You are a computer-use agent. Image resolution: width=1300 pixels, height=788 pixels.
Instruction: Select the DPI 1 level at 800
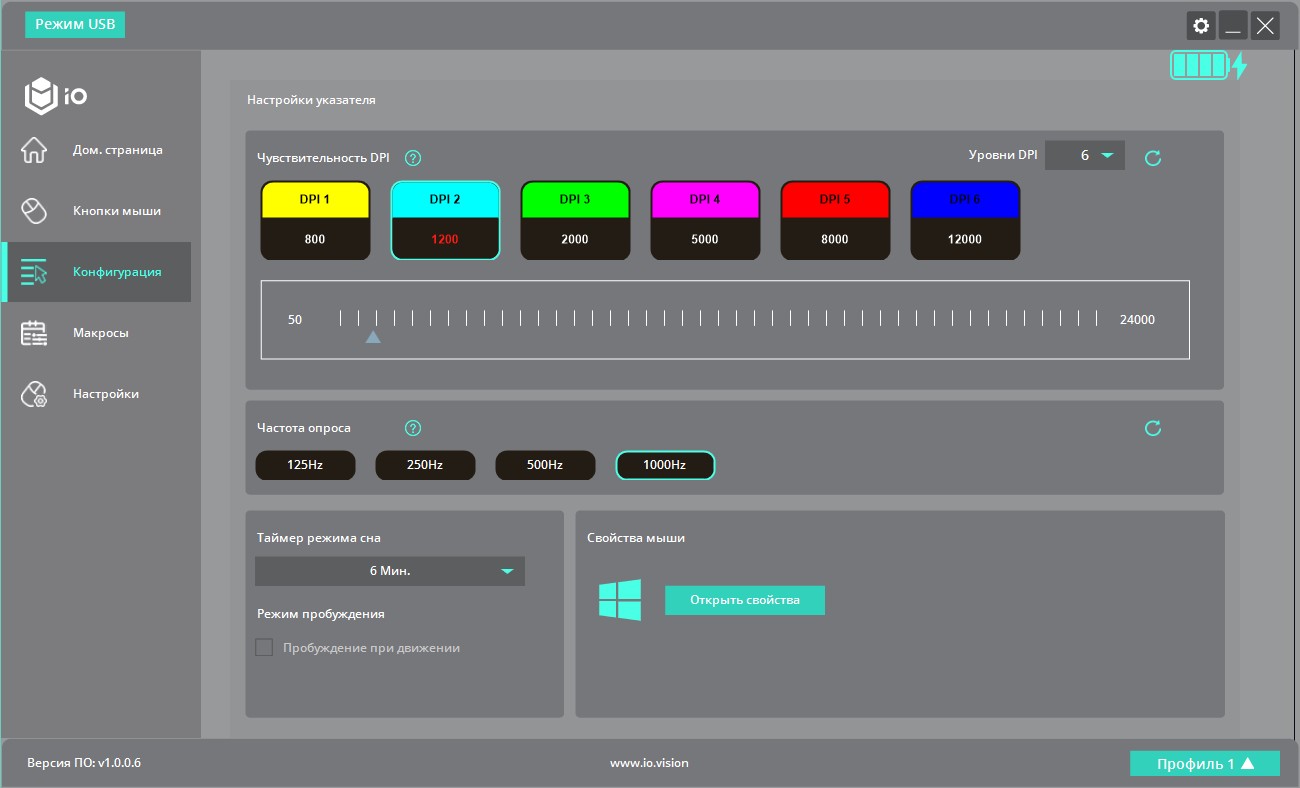tap(315, 220)
